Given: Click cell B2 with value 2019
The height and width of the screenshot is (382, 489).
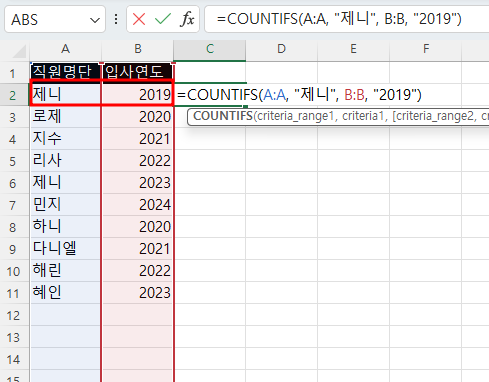Looking at the screenshot, I should 138,94.
